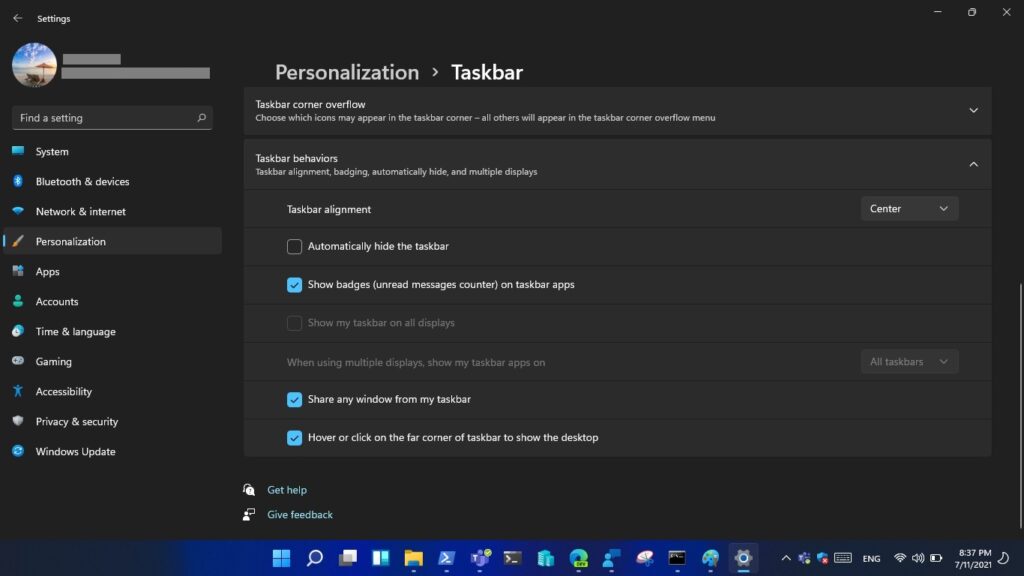Click the back arrow in Settings
The width and height of the screenshot is (1024, 576).
[x=17, y=18]
